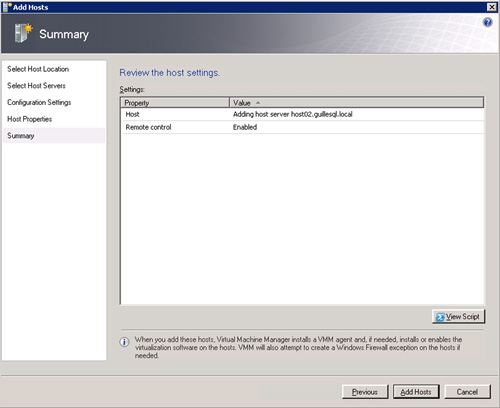
Task: Go to Select Host Location step
Action: [38, 69]
